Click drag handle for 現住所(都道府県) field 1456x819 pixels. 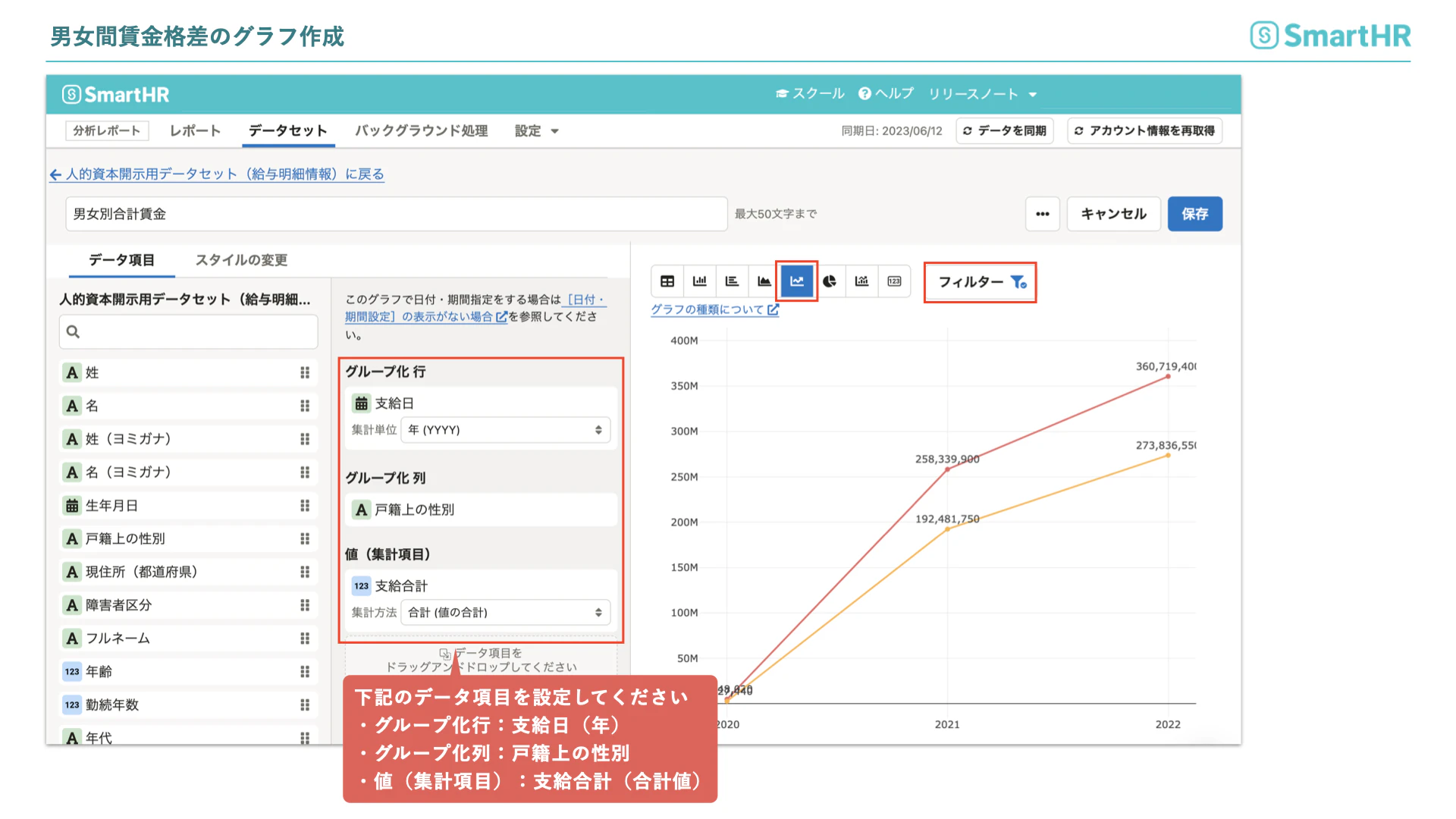[305, 572]
